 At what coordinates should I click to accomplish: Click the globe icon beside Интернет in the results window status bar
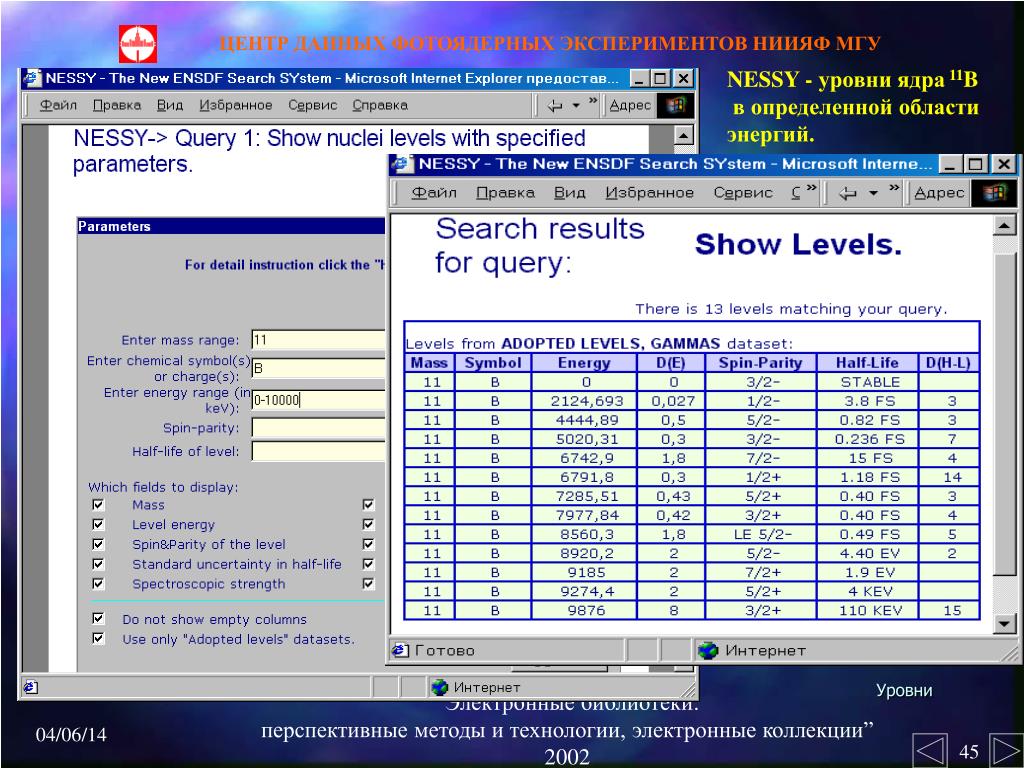[708, 650]
